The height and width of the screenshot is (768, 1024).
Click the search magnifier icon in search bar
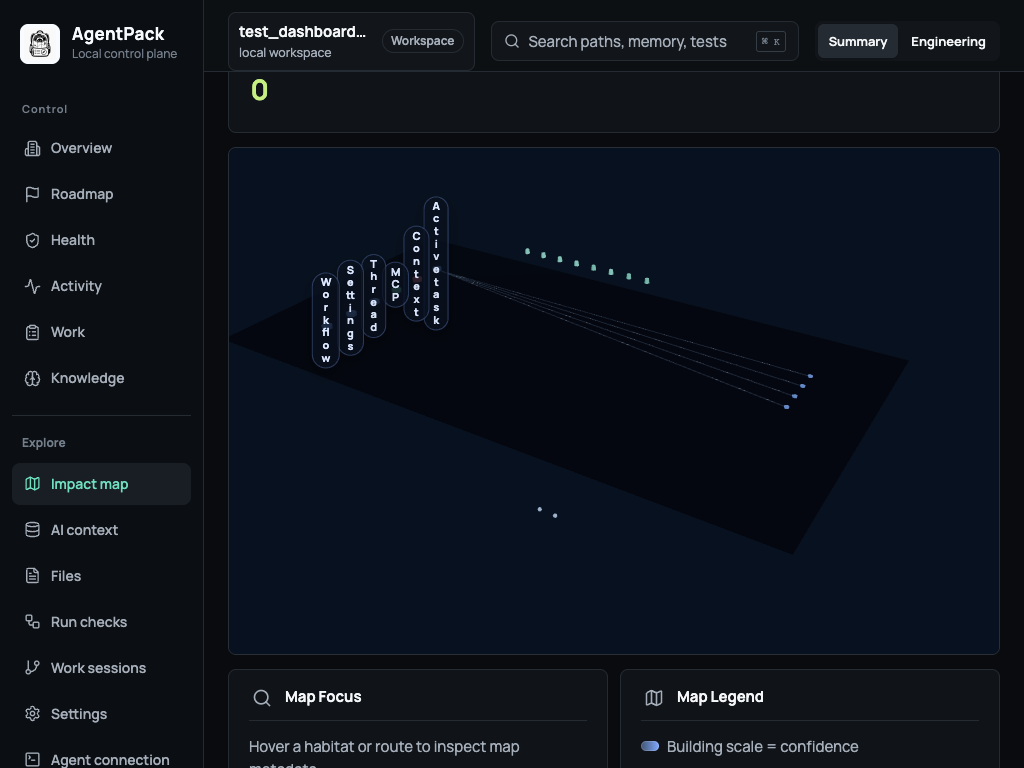[x=512, y=41]
